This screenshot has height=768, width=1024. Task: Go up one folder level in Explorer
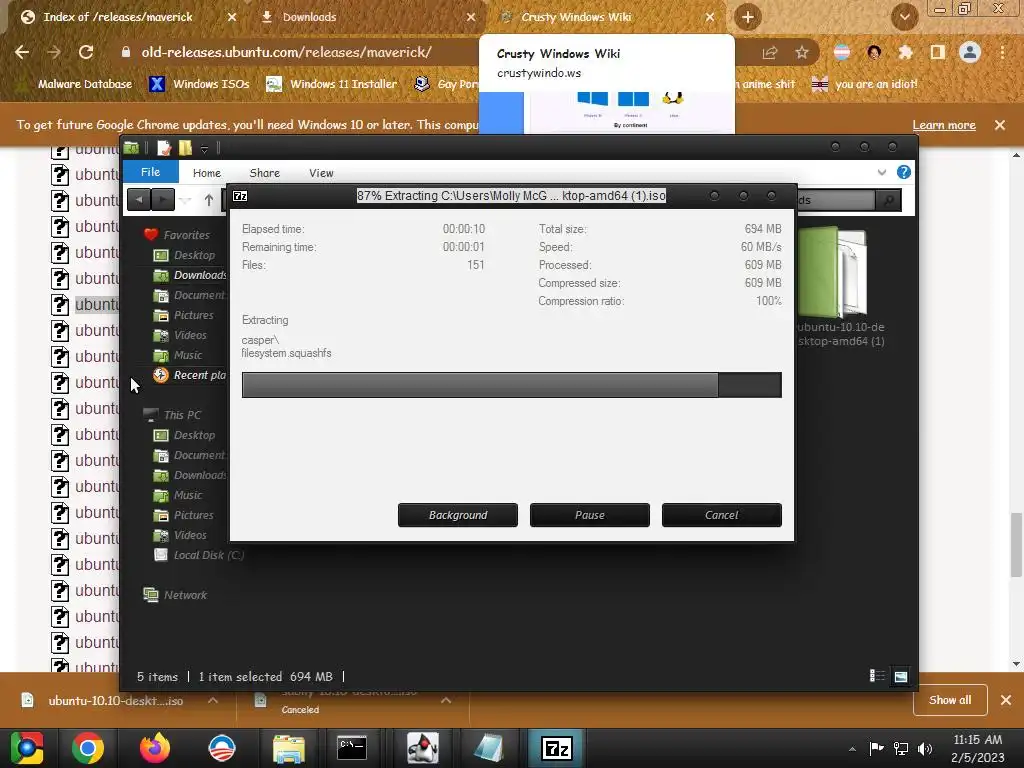coord(208,200)
